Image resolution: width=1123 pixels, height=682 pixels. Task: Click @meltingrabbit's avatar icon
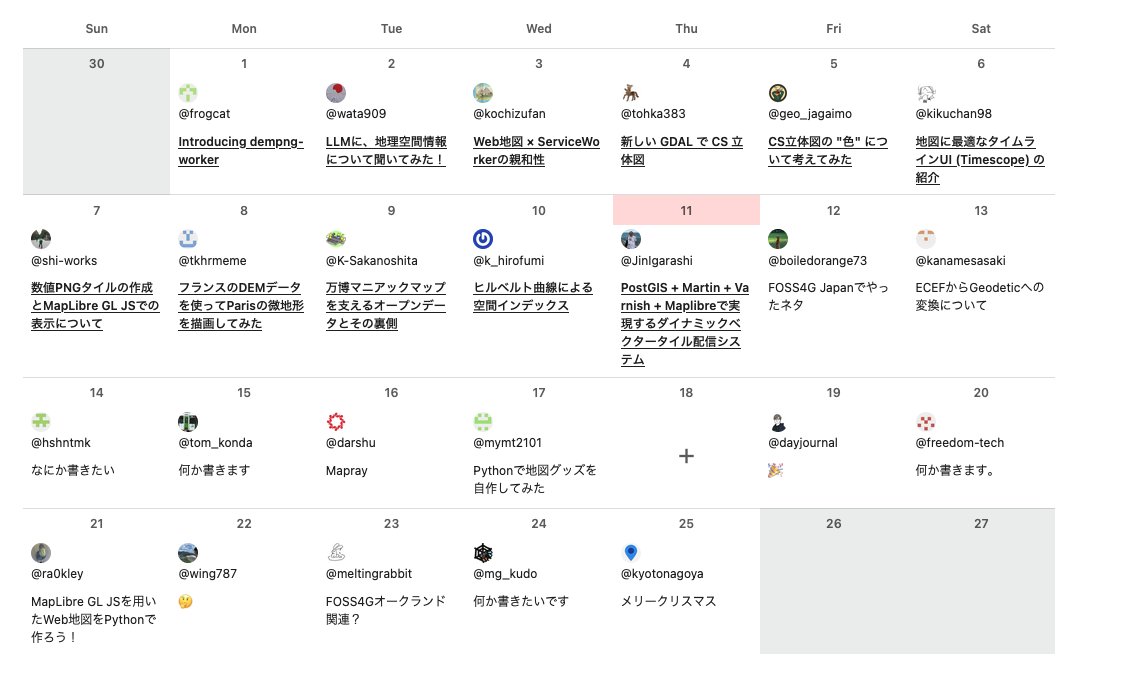335,552
